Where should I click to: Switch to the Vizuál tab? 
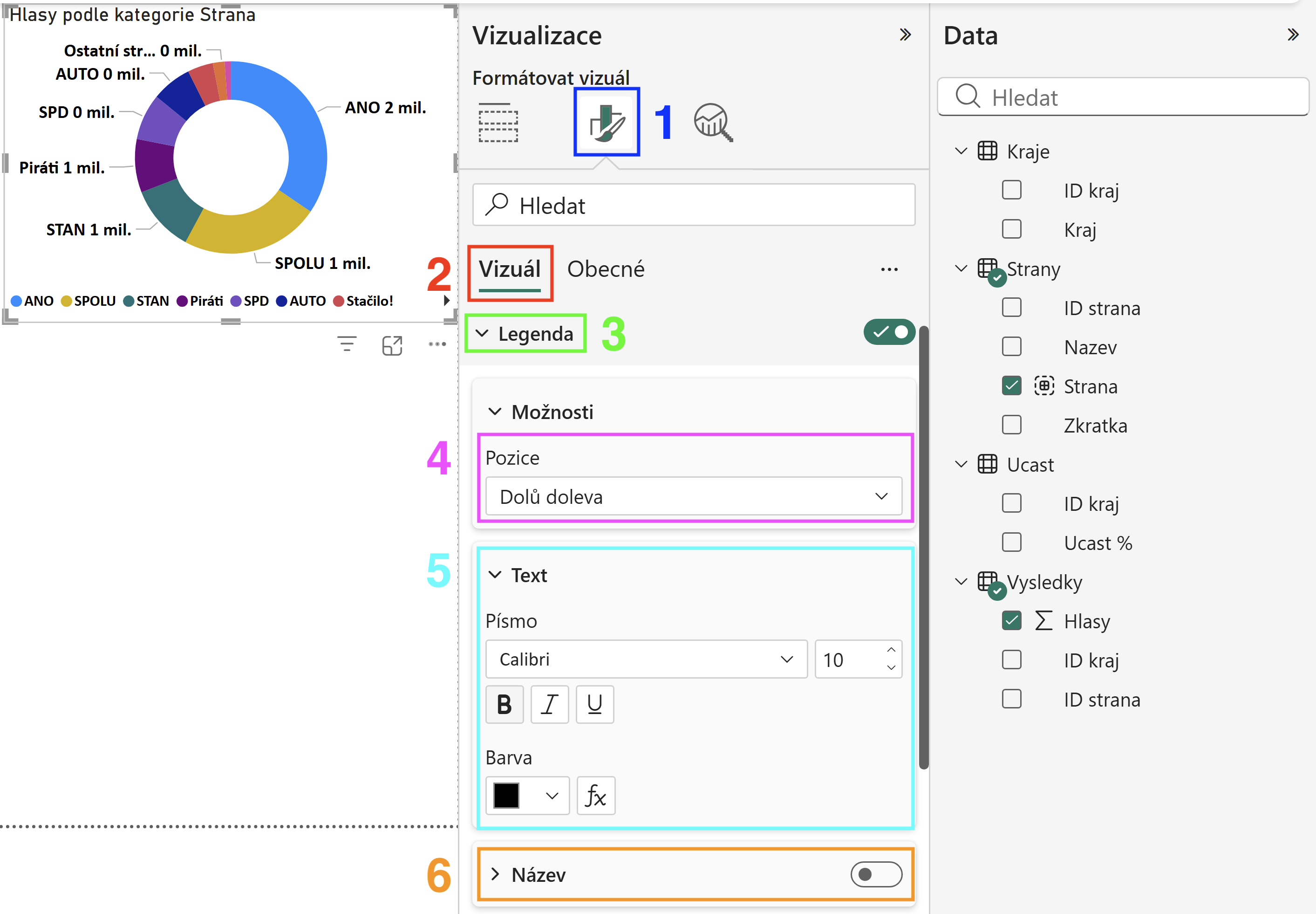(x=510, y=269)
